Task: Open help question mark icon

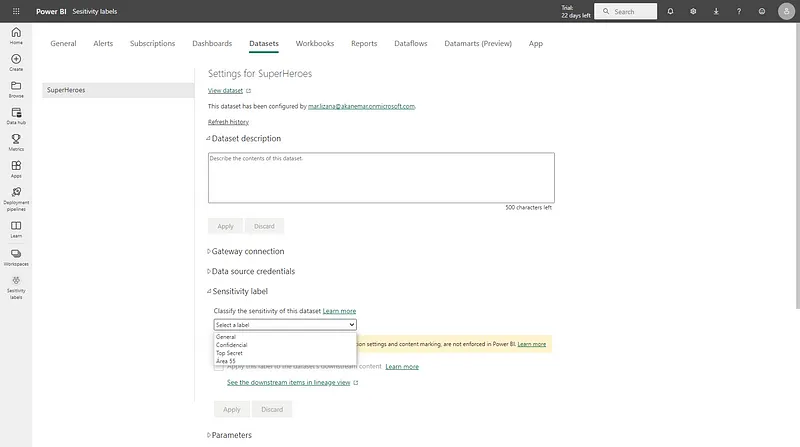Action: tap(739, 11)
